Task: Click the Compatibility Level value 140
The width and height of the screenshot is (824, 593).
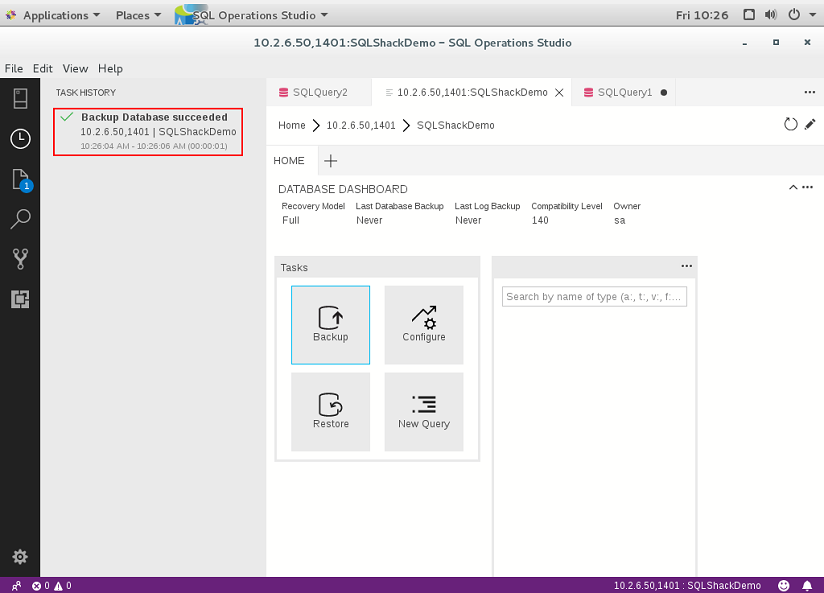Action: [x=540, y=220]
